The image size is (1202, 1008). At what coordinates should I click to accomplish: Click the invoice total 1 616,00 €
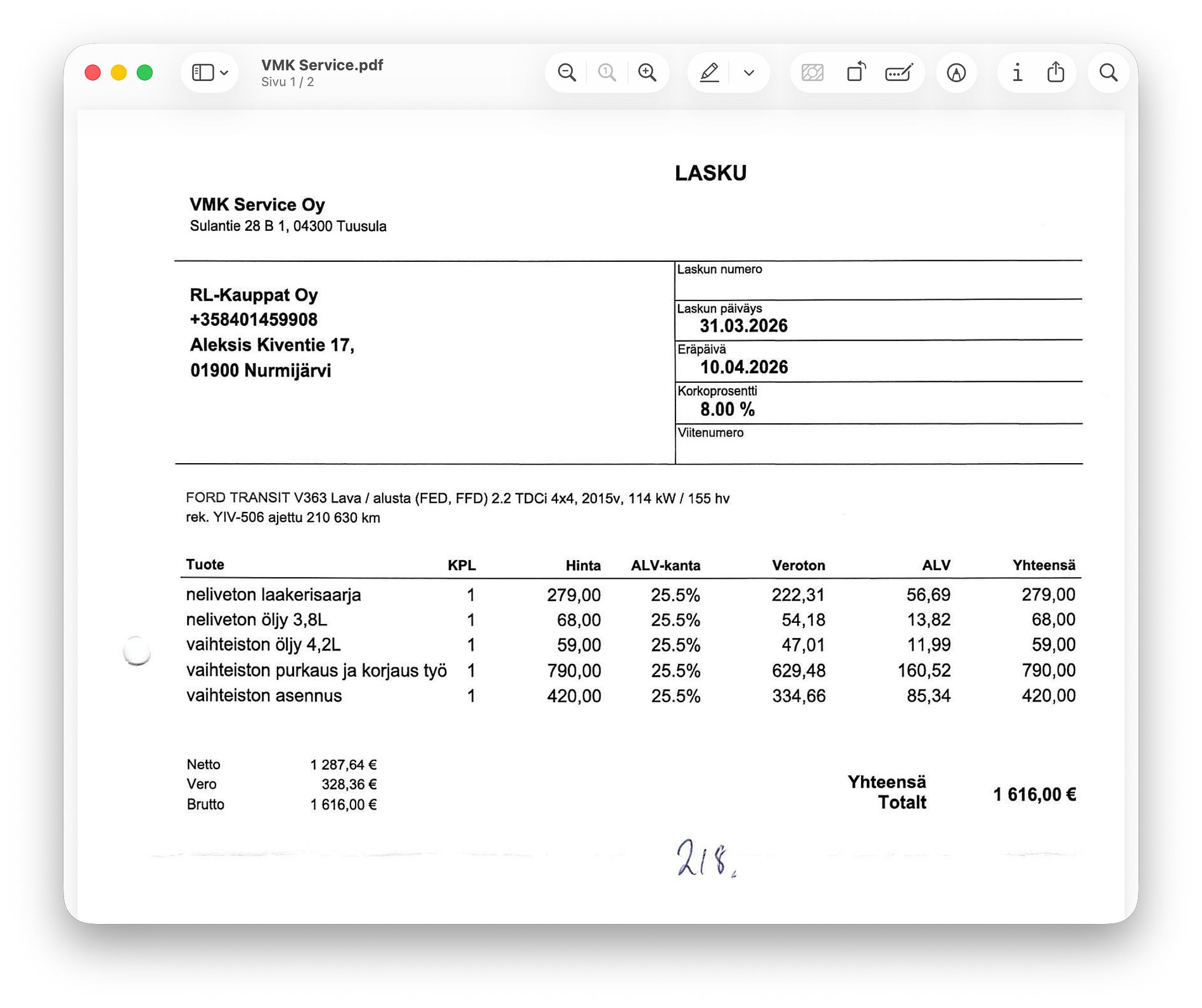point(1034,794)
